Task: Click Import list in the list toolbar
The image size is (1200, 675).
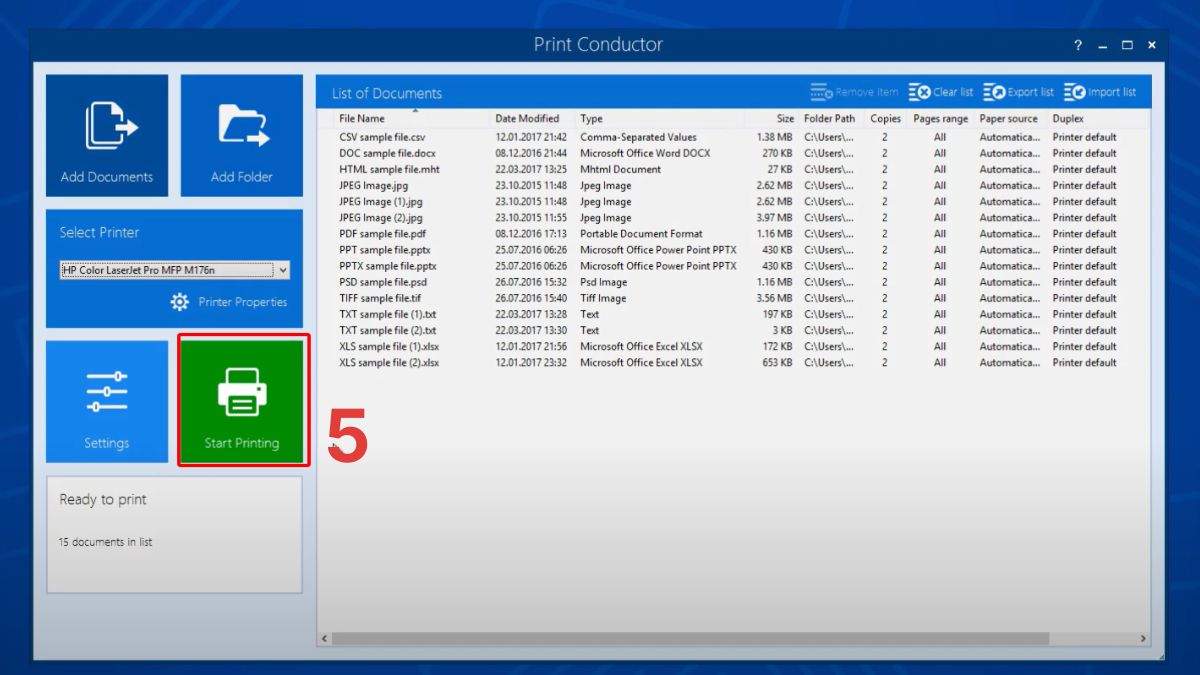Action: 1100,92
